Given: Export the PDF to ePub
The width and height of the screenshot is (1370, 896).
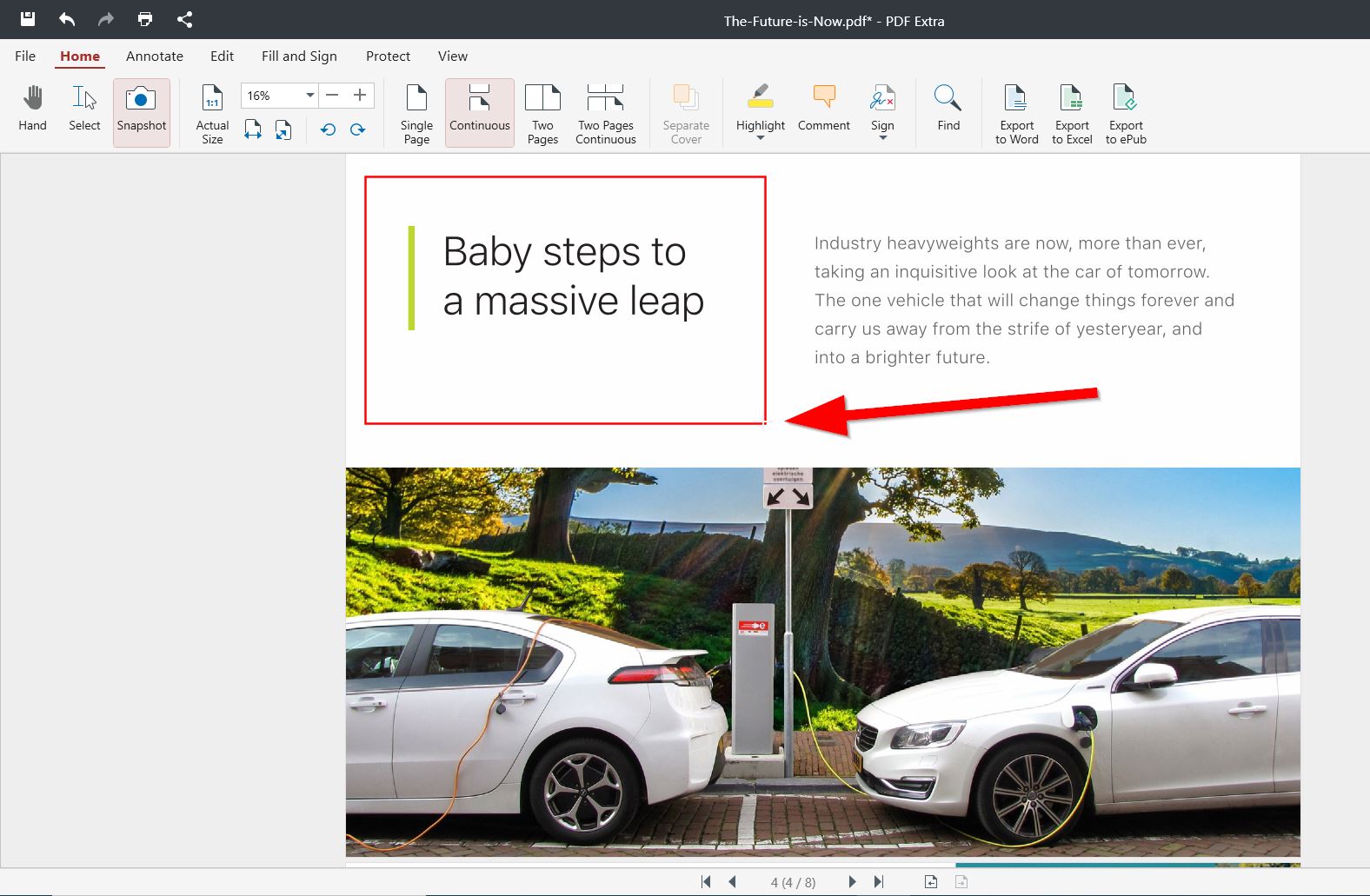Looking at the screenshot, I should click(x=1125, y=114).
